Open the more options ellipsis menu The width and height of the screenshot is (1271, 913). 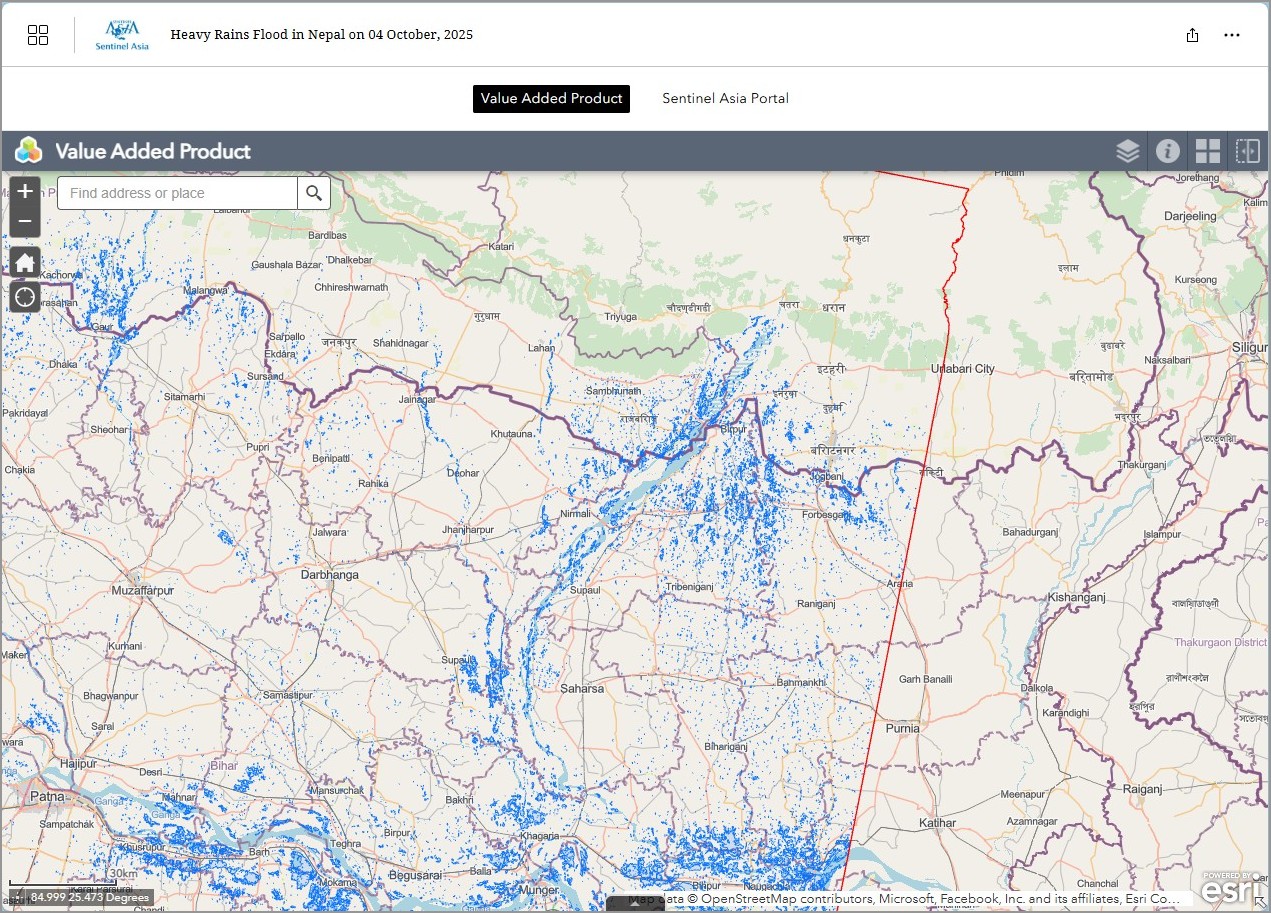pyautogui.click(x=1232, y=35)
